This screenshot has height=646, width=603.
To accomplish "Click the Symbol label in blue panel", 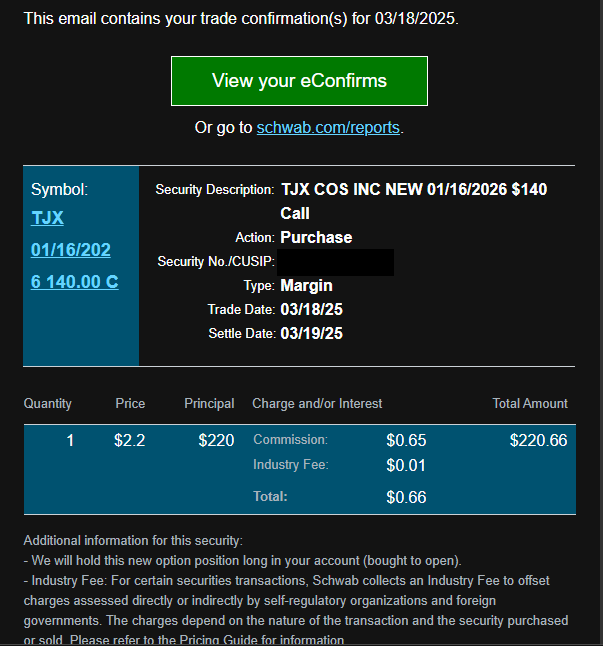I will click(x=60, y=189).
